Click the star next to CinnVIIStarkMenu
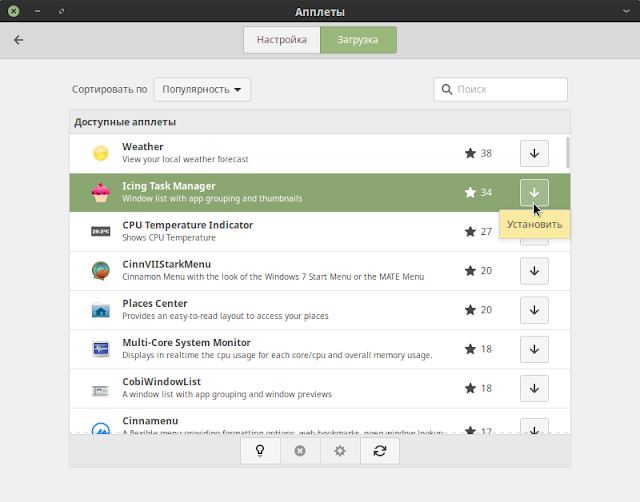640x502 pixels. click(470, 271)
